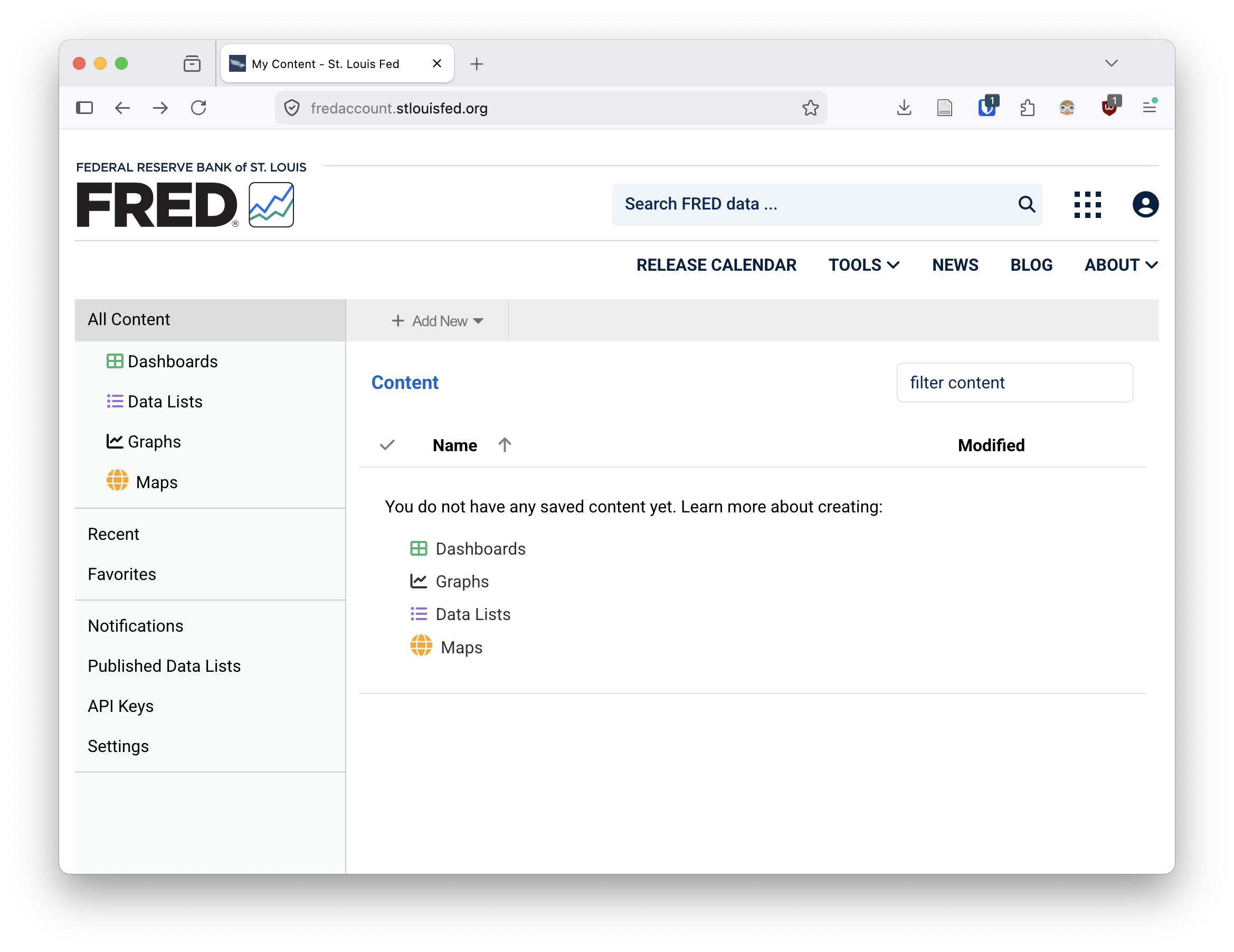Click the Bitwarden extension icon
Screen dimensions: 1234x952
click(986, 106)
